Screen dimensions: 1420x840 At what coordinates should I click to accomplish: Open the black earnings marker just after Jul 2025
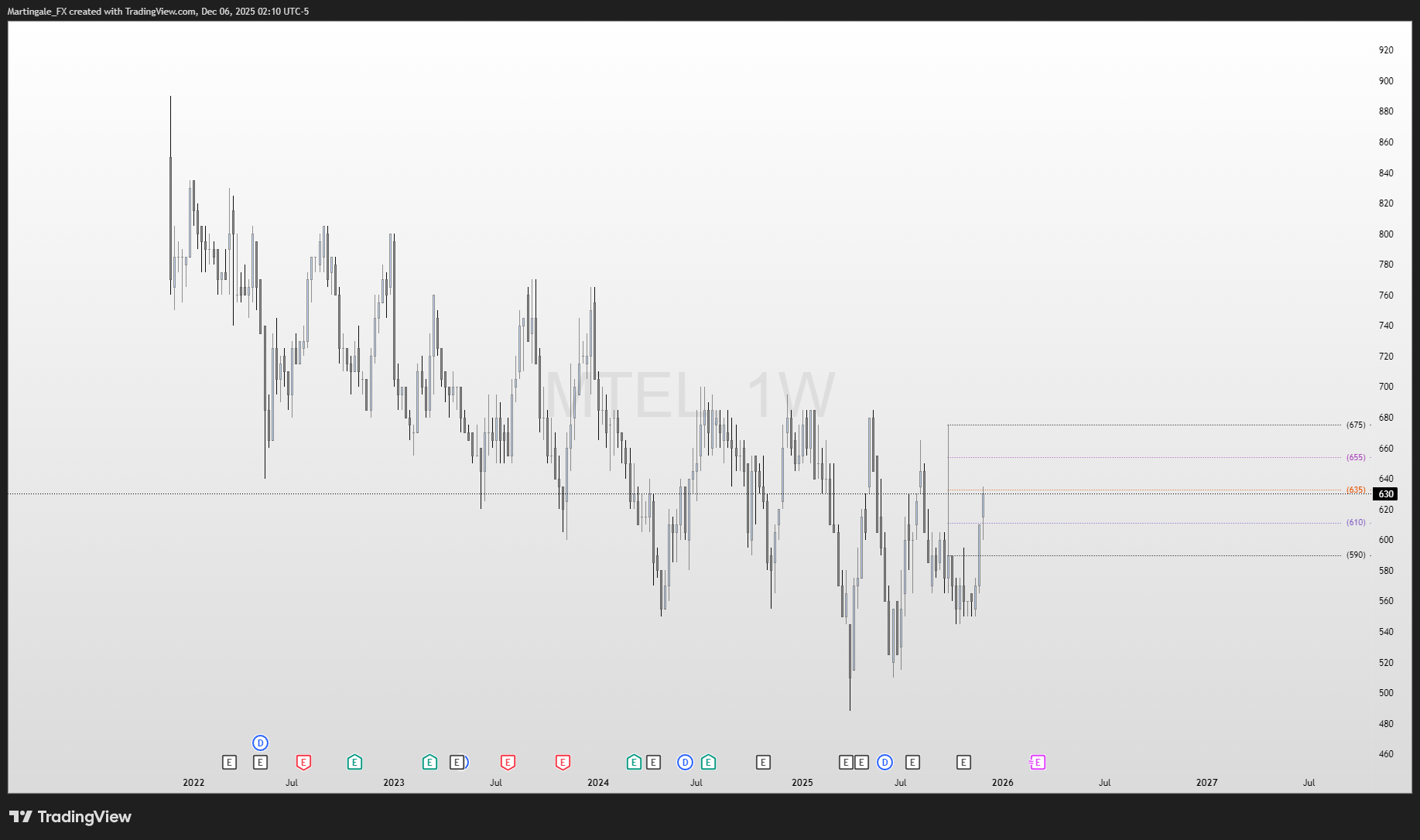[912, 763]
